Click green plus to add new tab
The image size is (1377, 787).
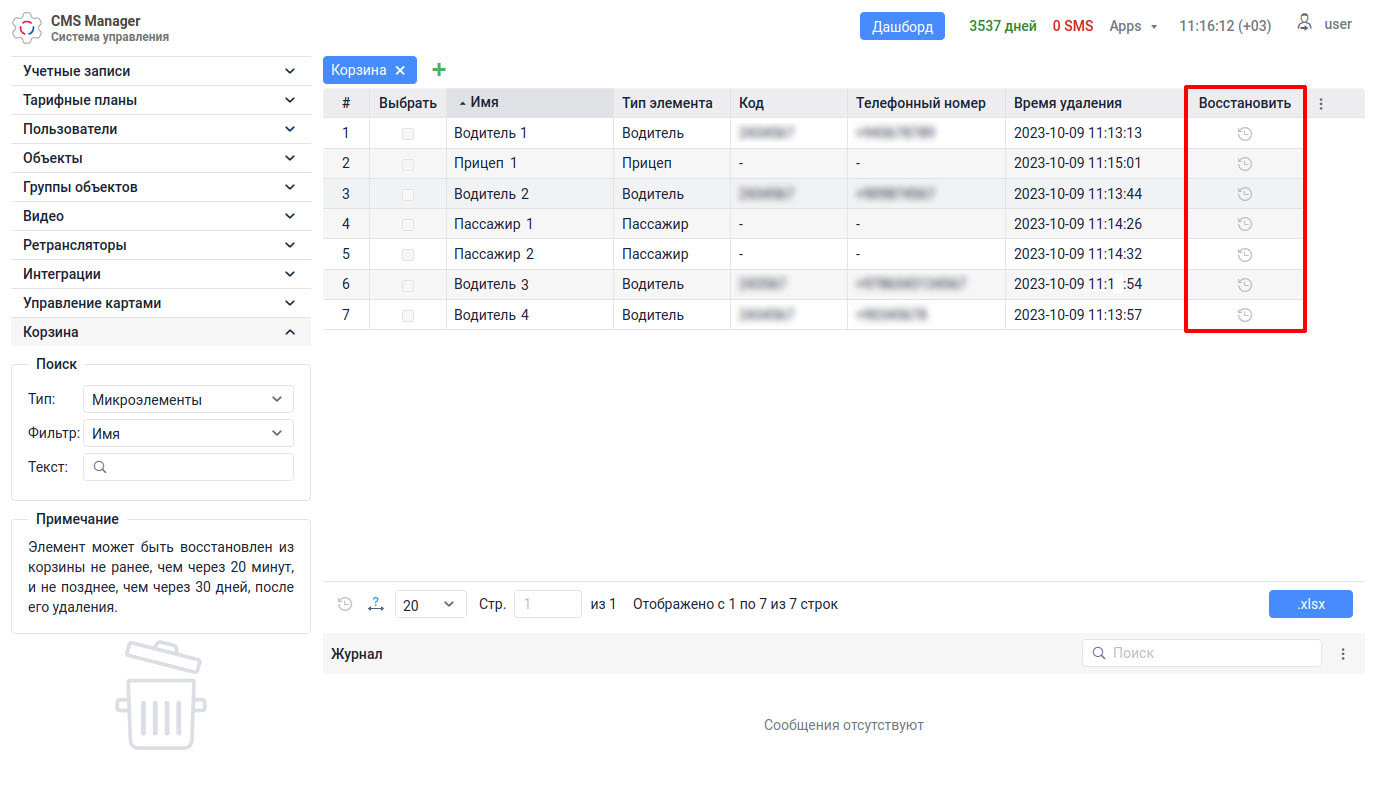tap(438, 70)
